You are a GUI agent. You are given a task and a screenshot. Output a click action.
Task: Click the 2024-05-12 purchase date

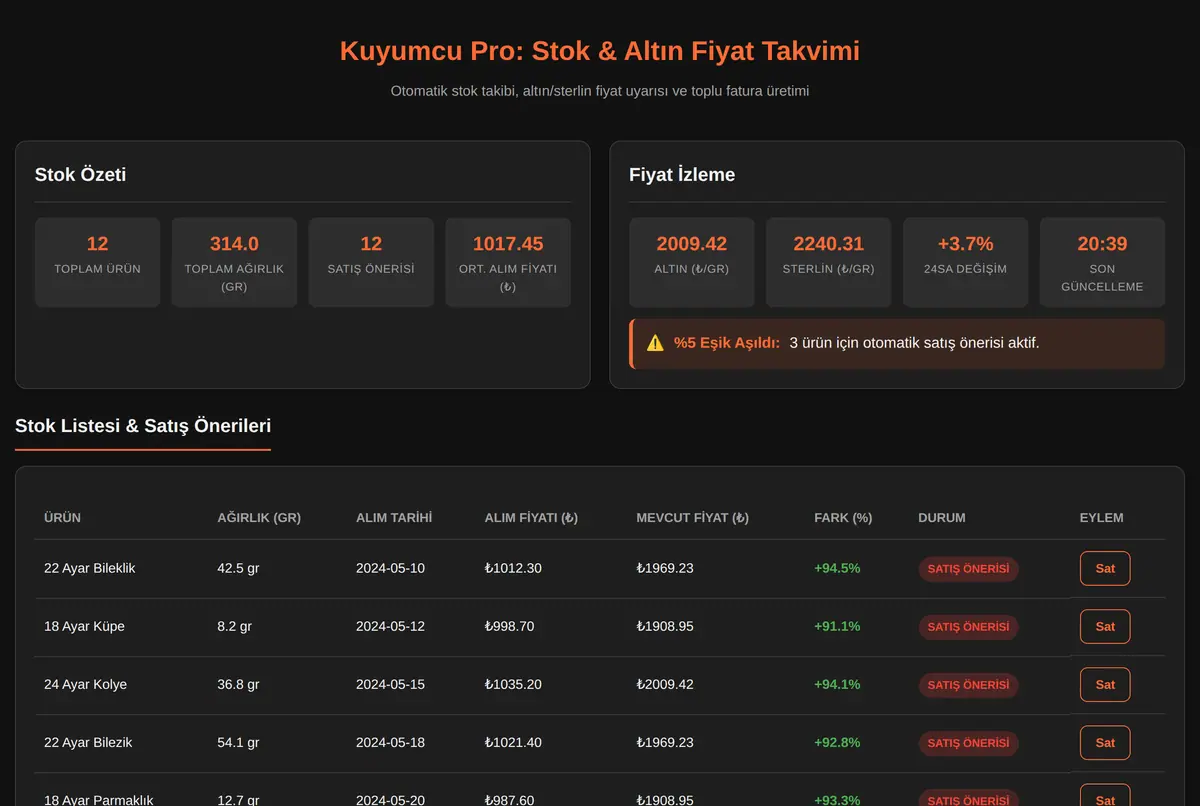[390, 626]
